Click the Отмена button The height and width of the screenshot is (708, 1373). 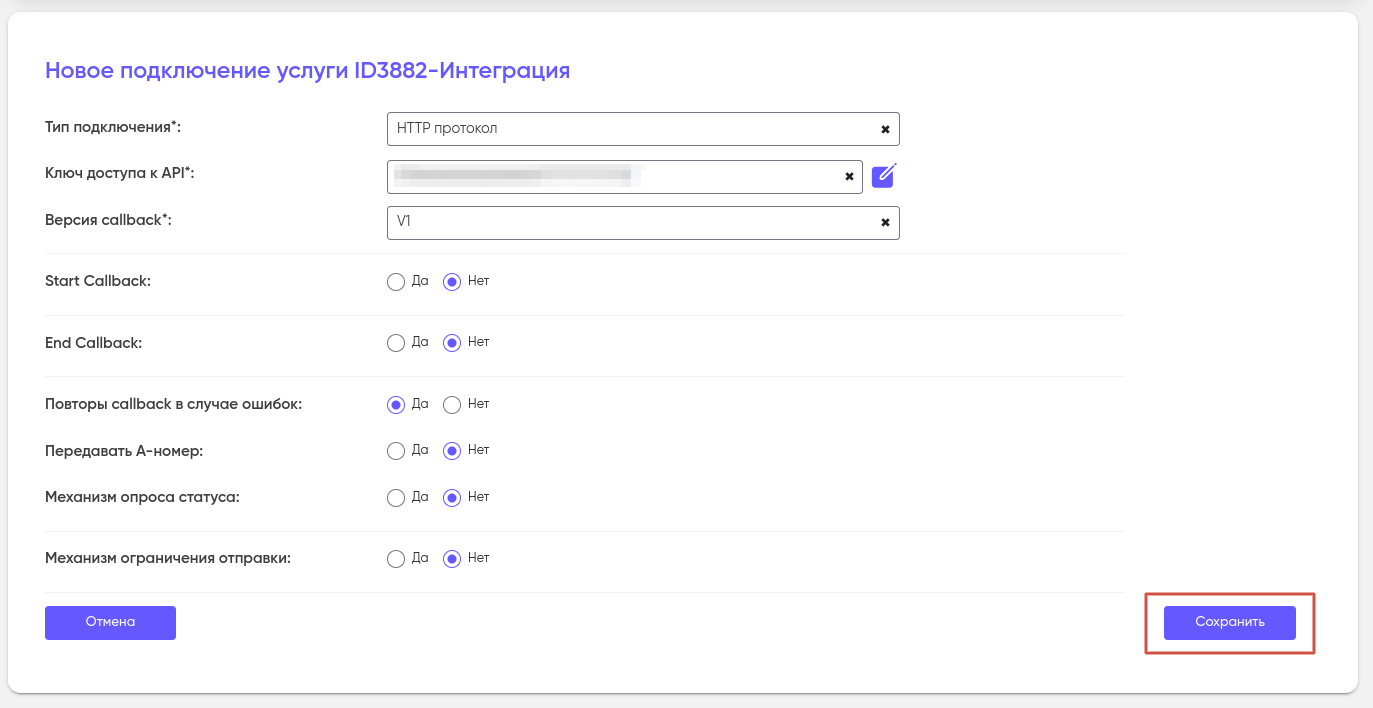(x=110, y=622)
